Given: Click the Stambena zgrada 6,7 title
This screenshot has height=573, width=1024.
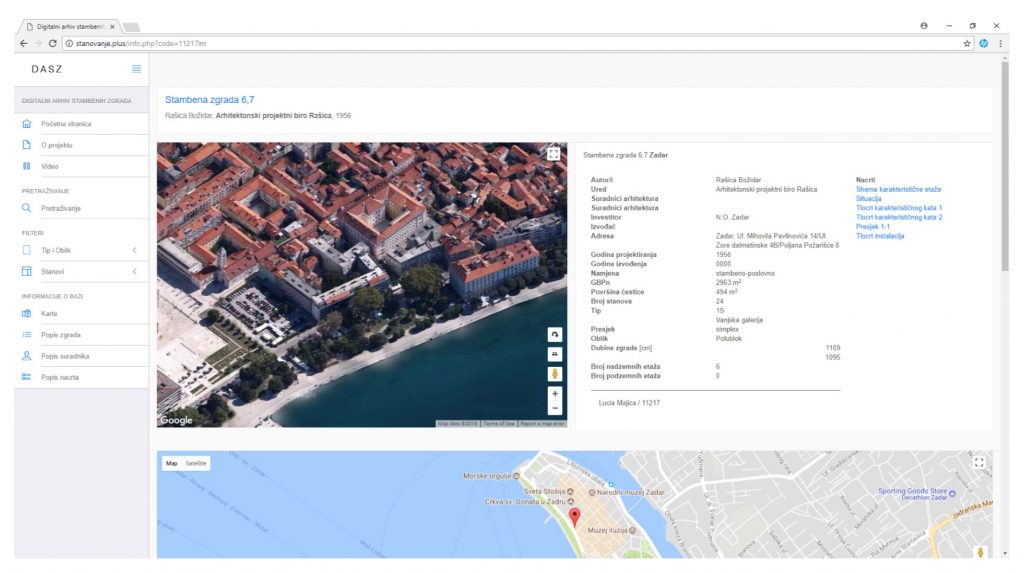Looking at the screenshot, I should 209,99.
